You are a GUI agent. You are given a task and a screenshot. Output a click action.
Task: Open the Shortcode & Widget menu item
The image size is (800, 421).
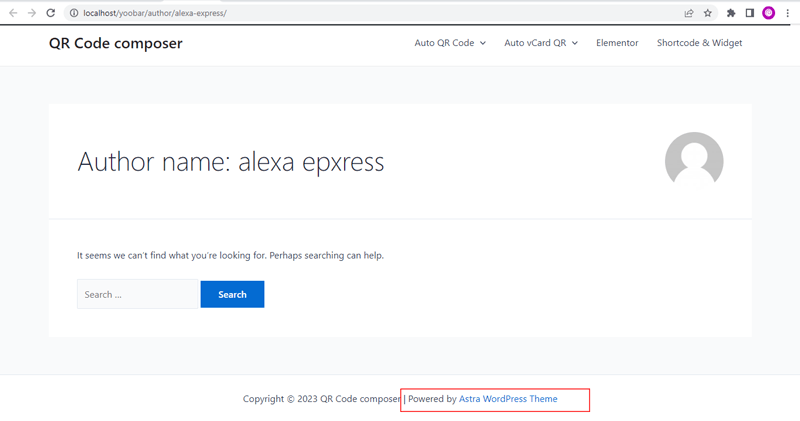(699, 43)
